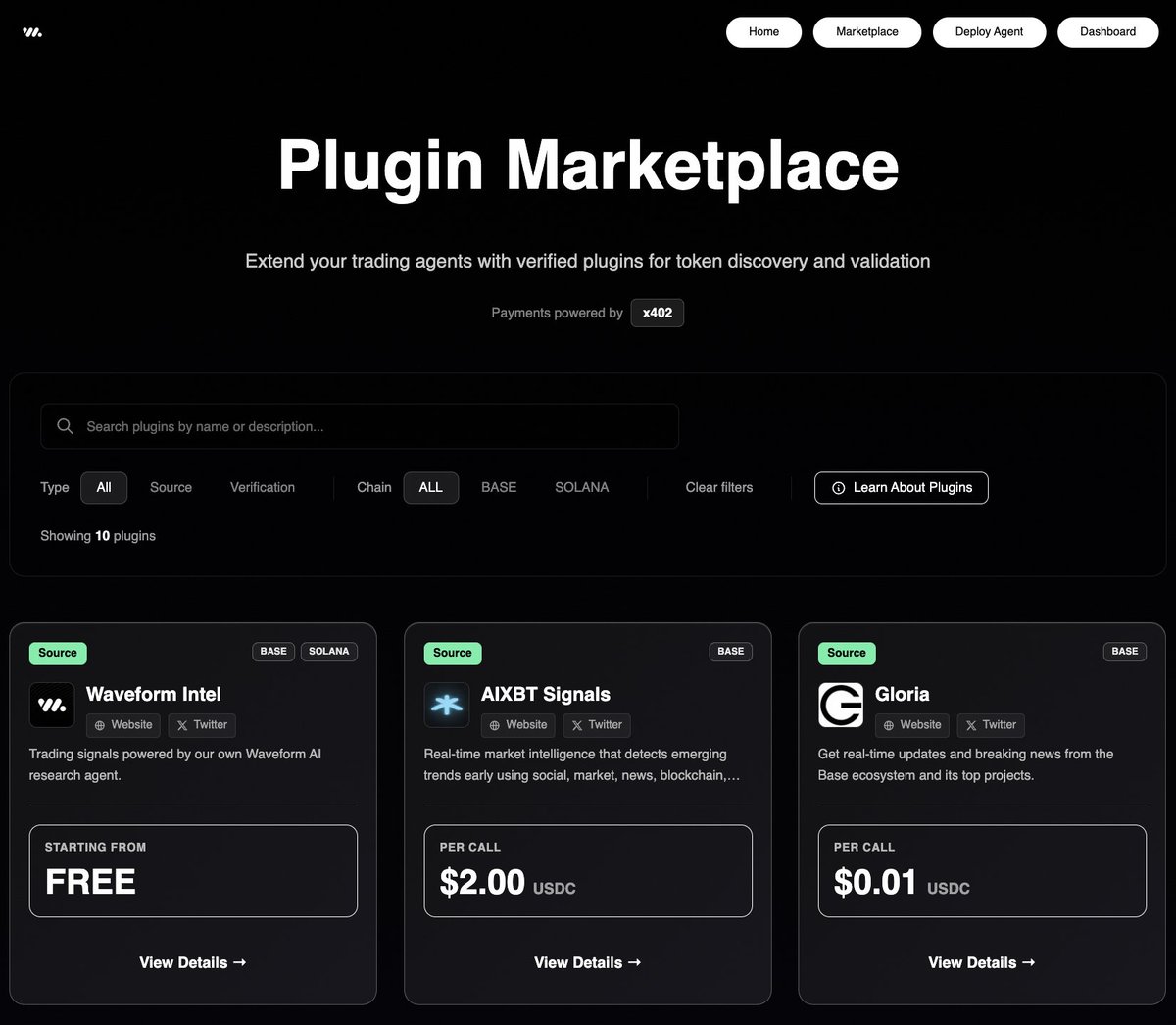Open the Home page
This screenshot has height=1025, width=1176.
coord(763,31)
